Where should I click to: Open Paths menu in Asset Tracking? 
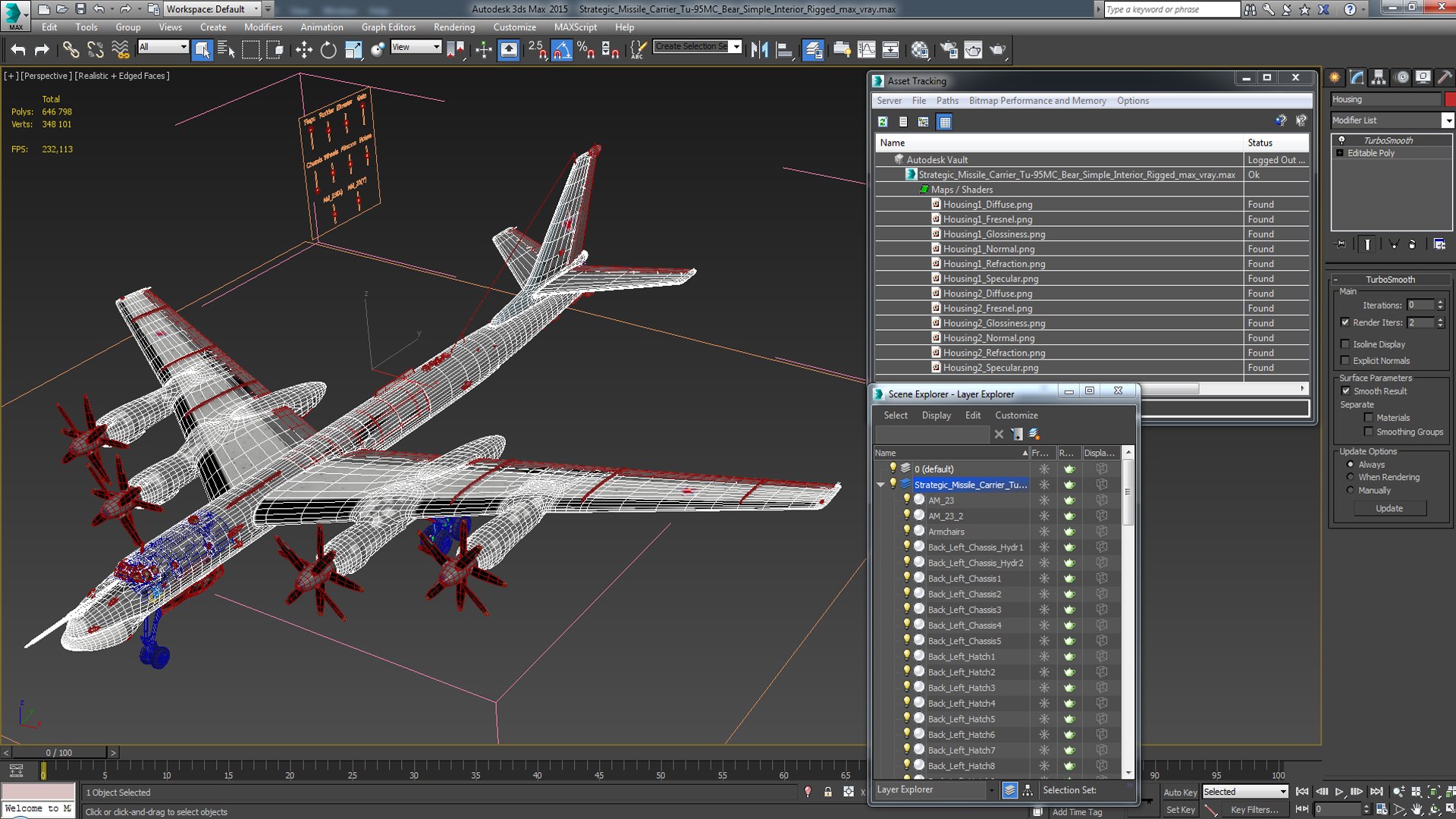[947, 101]
